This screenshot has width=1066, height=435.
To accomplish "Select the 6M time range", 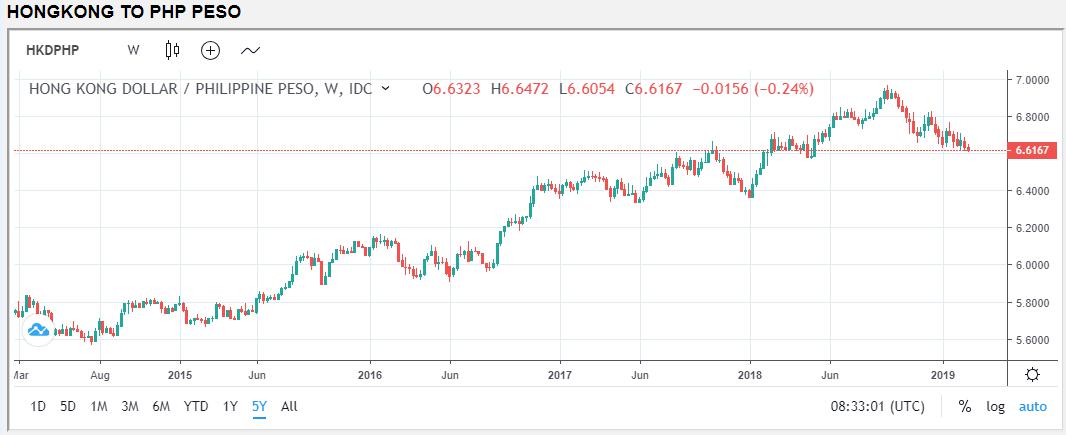I will coord(161,406).
